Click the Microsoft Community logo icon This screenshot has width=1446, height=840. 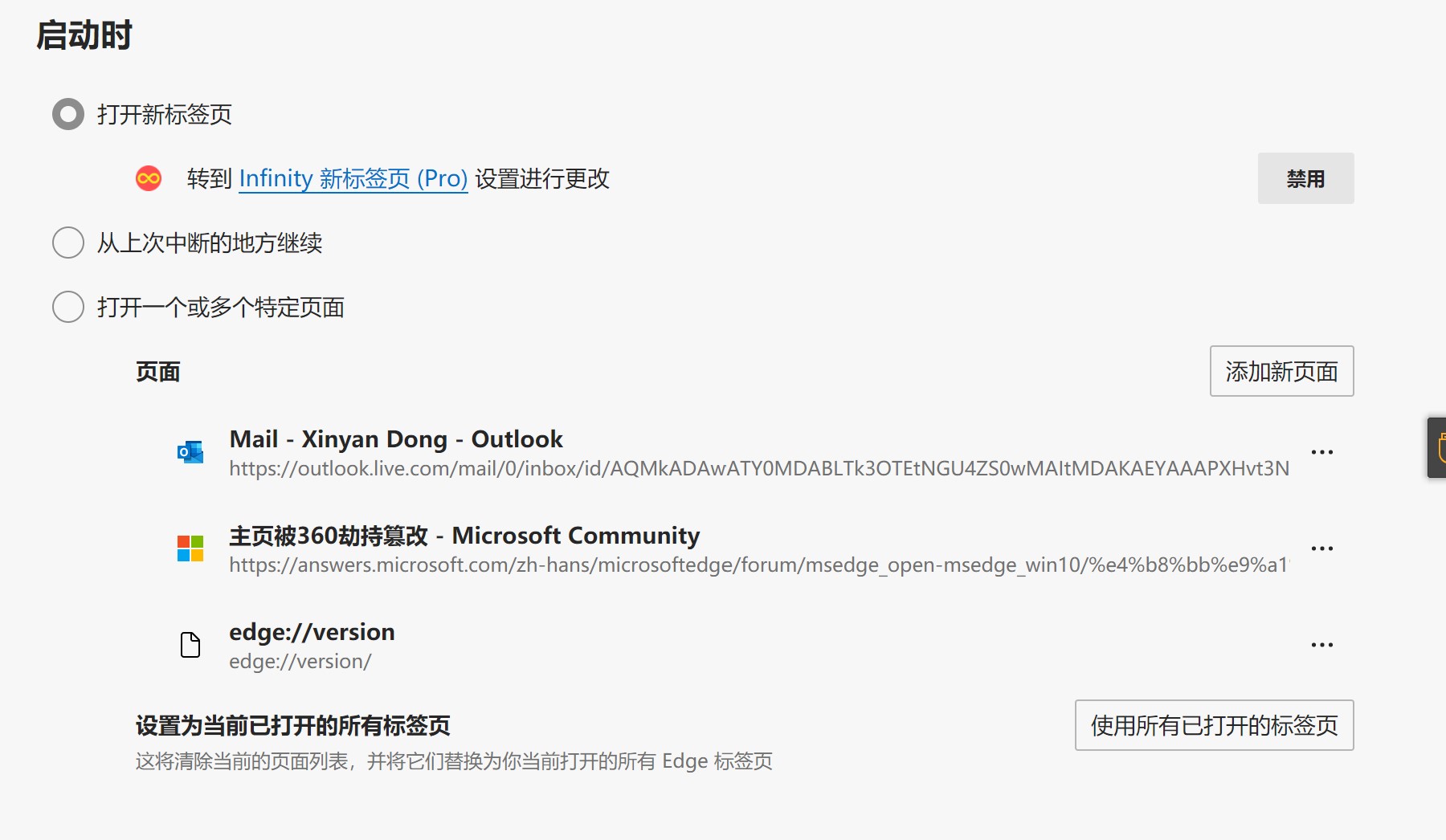click(x=190, y=548)
